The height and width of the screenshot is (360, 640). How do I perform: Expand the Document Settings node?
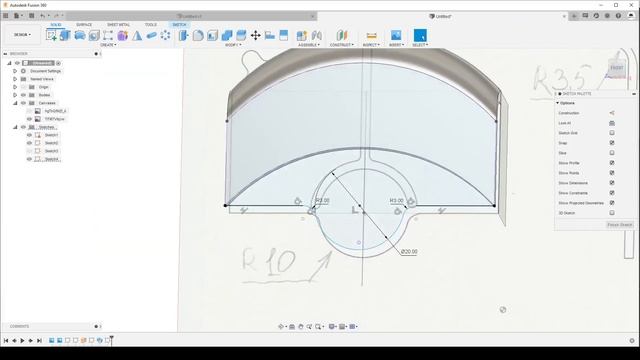(15, 71)
